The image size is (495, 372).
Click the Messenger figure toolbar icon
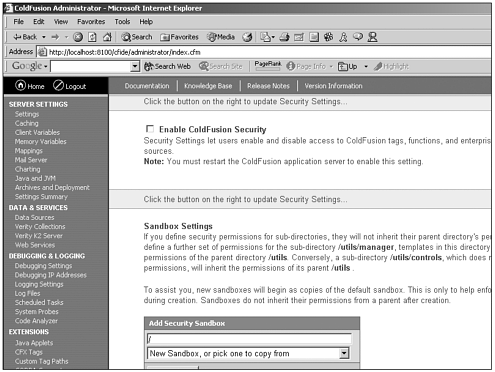tap(343, 37)
